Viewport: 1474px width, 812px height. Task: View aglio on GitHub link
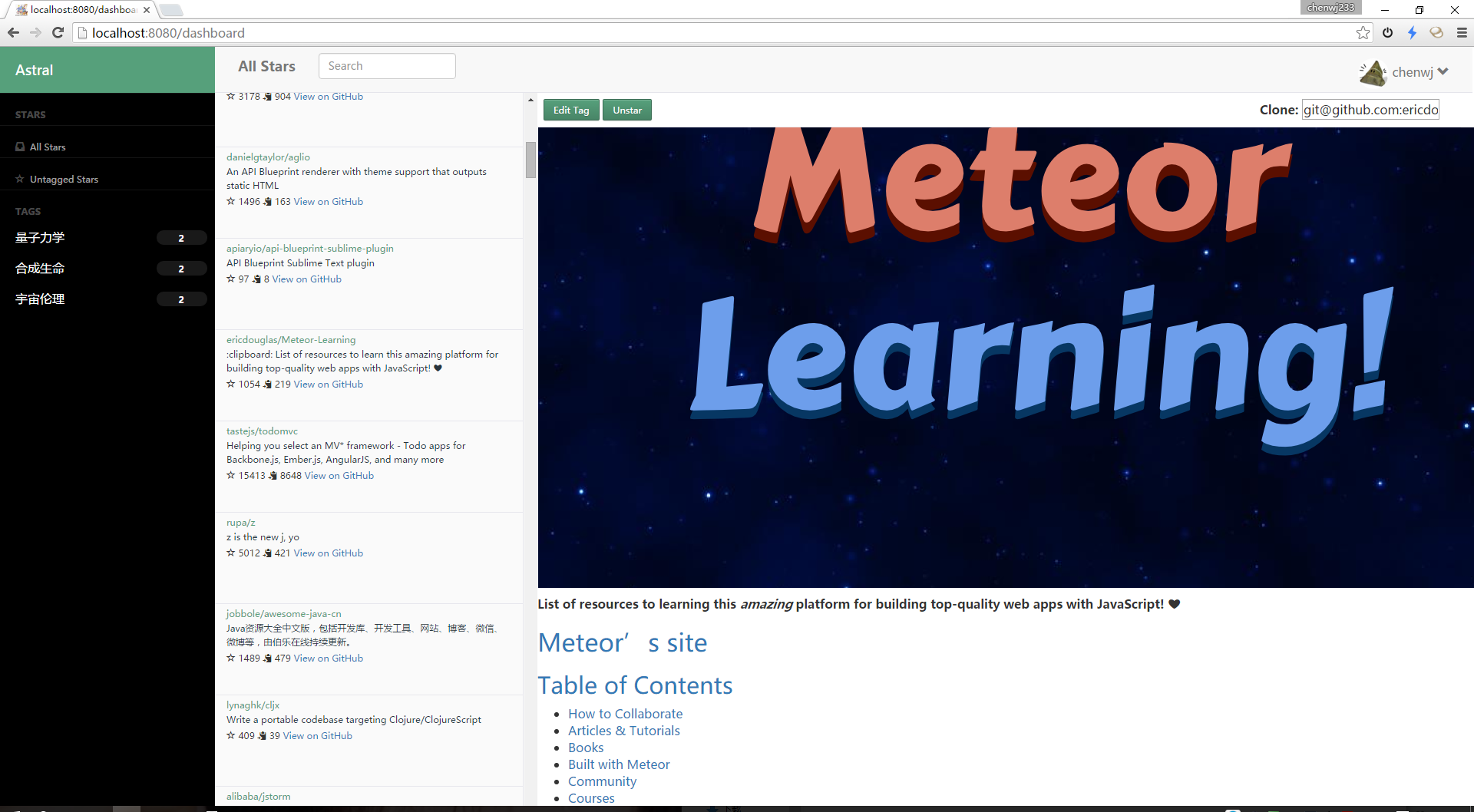[x=328, y=201]
